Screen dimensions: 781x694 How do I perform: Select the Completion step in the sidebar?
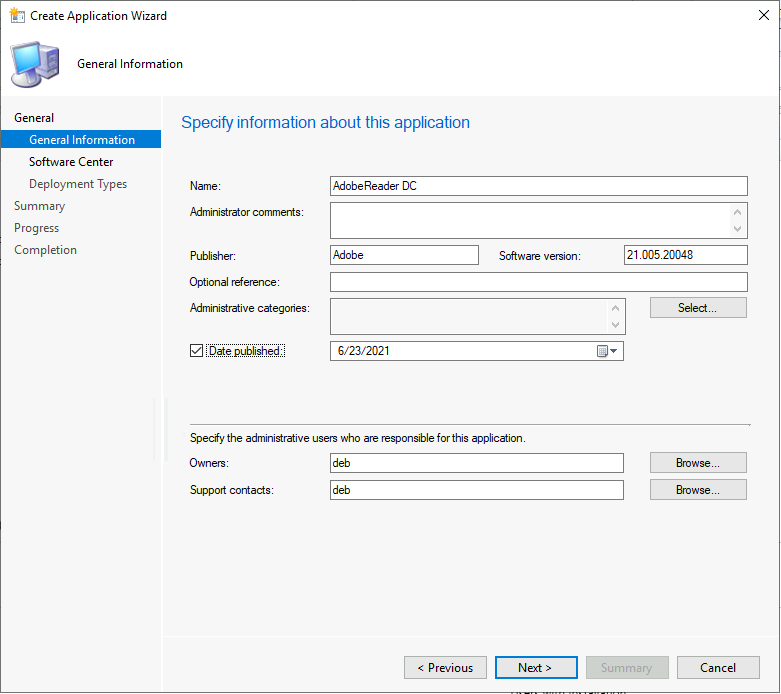[x=45, y=250]
